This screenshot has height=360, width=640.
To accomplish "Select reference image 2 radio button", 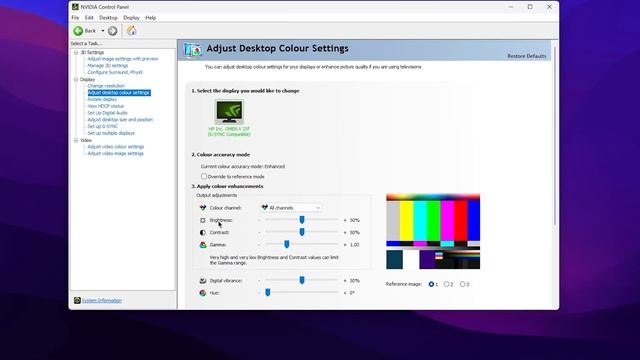I will click(447, 284).
